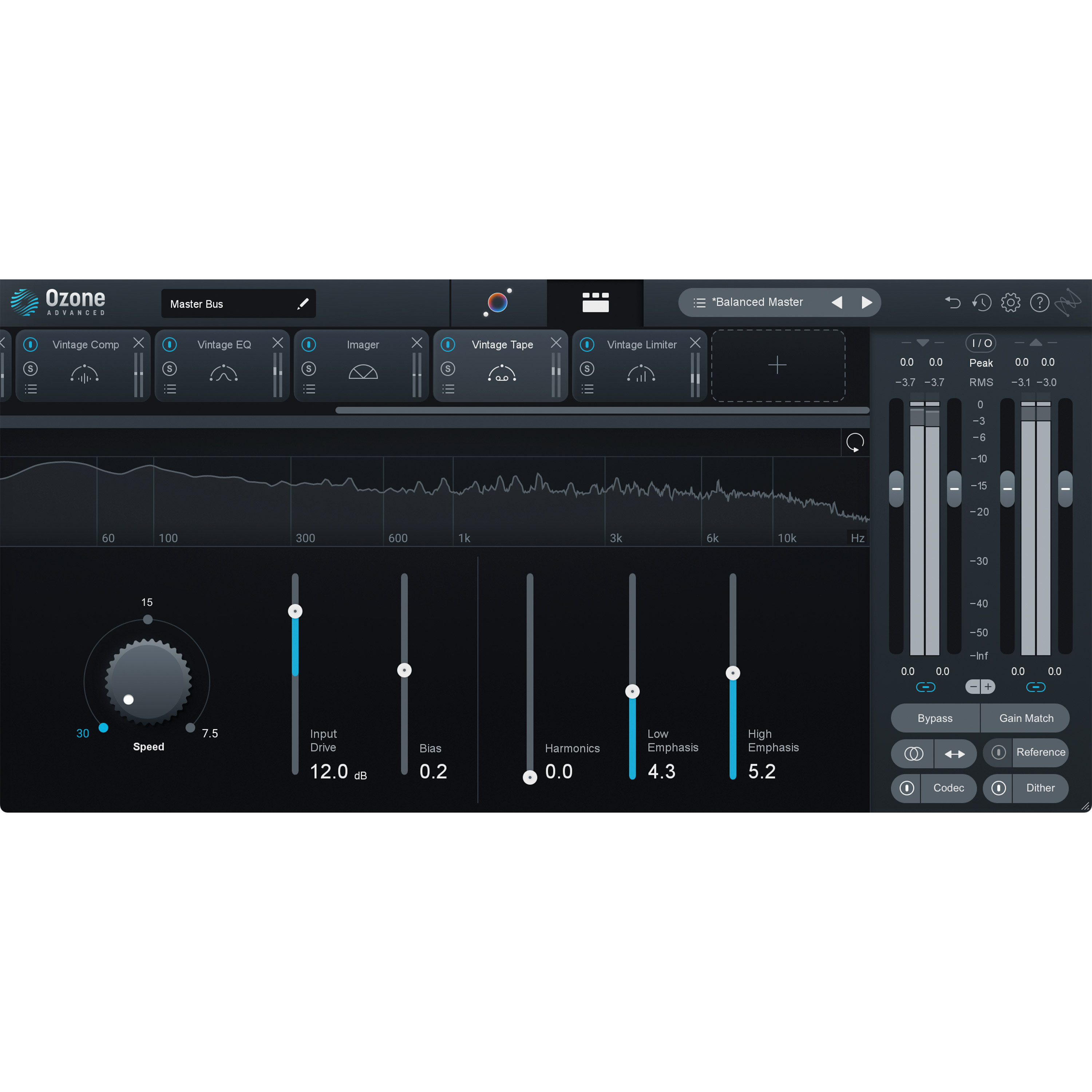Screen dimensions: 1092x1092
Task: Solo the Vintage EQ module
Action: coord(170,368)
